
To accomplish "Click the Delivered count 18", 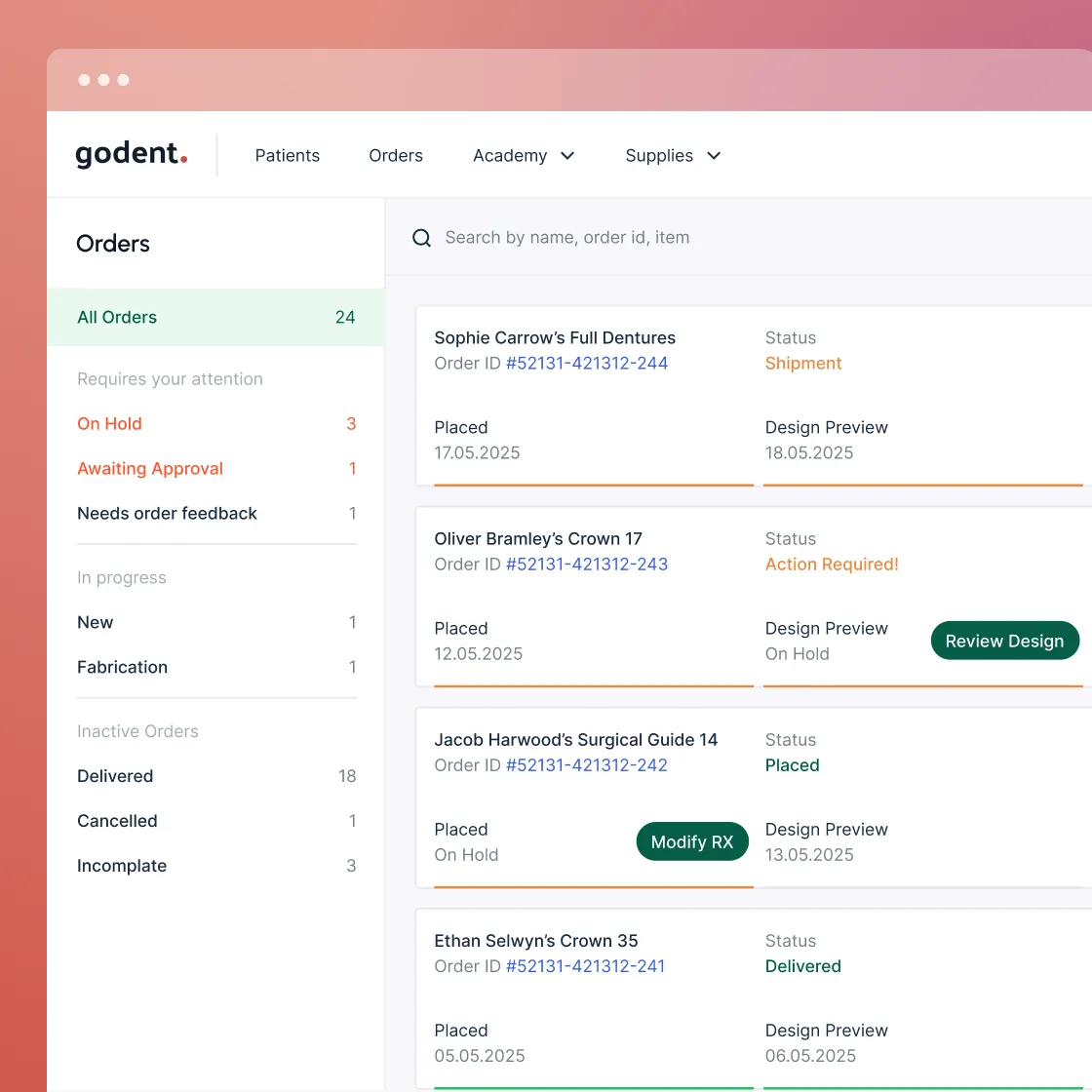I will 347,776.
